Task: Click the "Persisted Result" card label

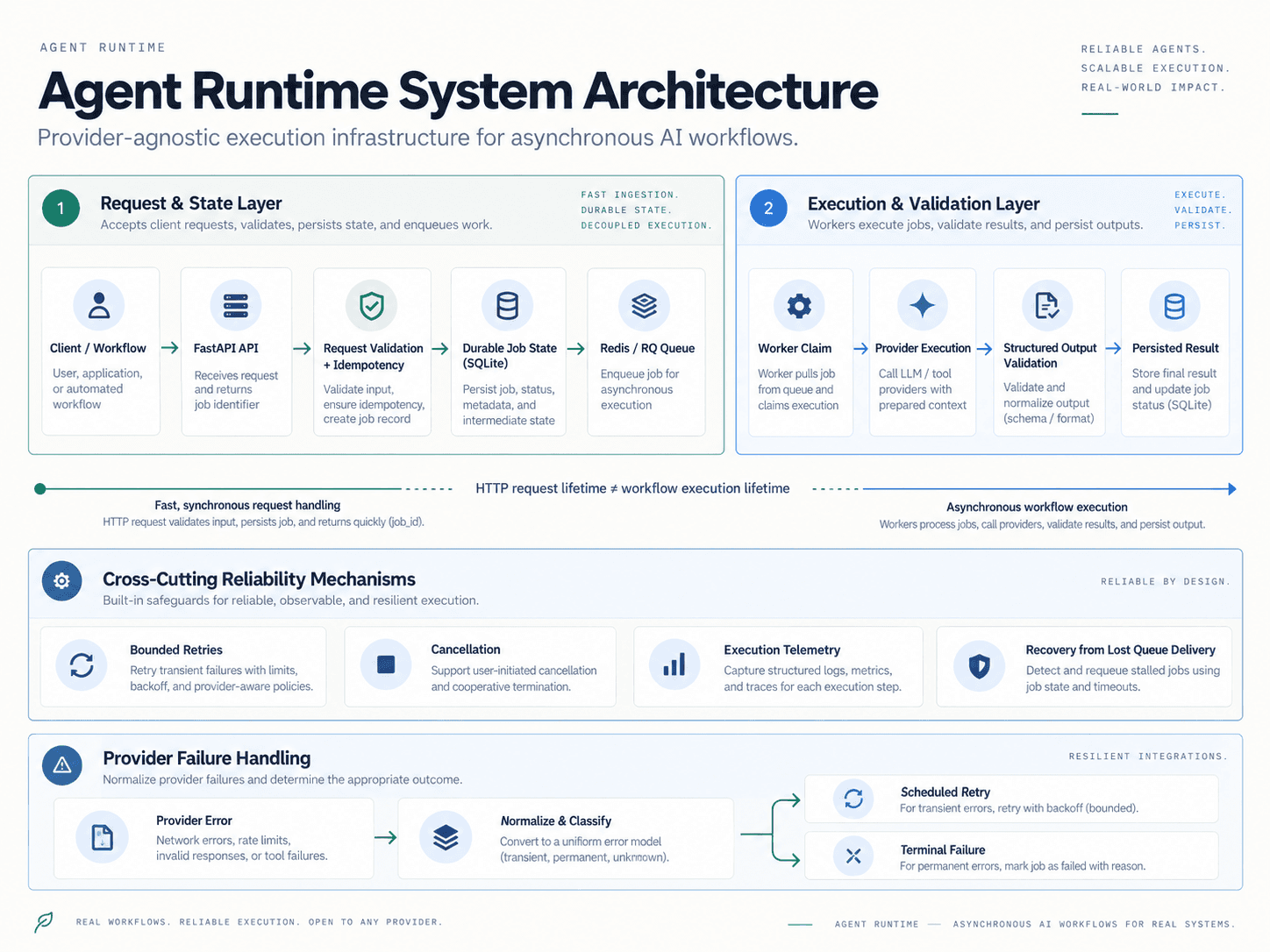Action: (x=1175, y=348)
